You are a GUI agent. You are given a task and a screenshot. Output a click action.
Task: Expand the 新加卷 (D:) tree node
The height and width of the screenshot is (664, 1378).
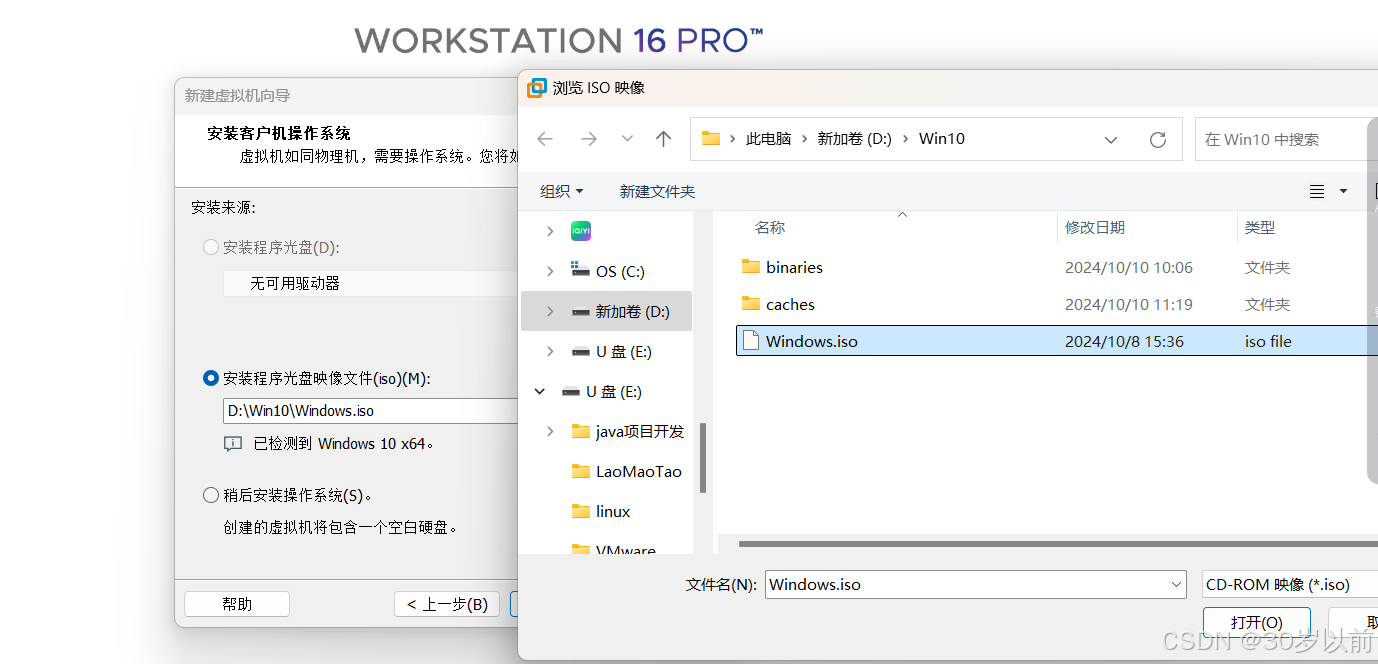550,311
